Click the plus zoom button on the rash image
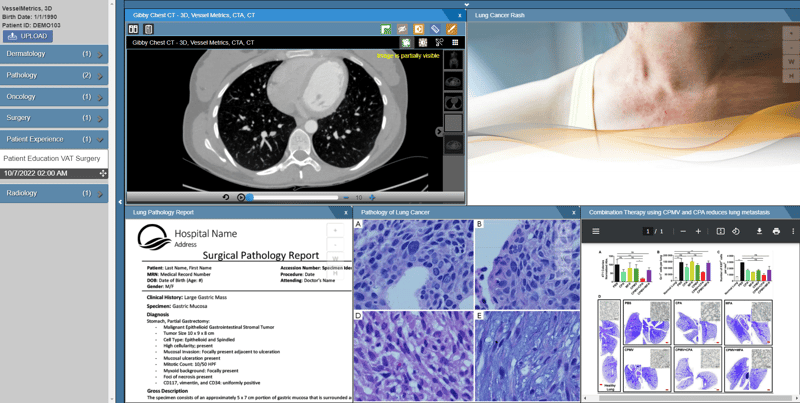Viewport: 800px width, 403px height. click(791, 33)
